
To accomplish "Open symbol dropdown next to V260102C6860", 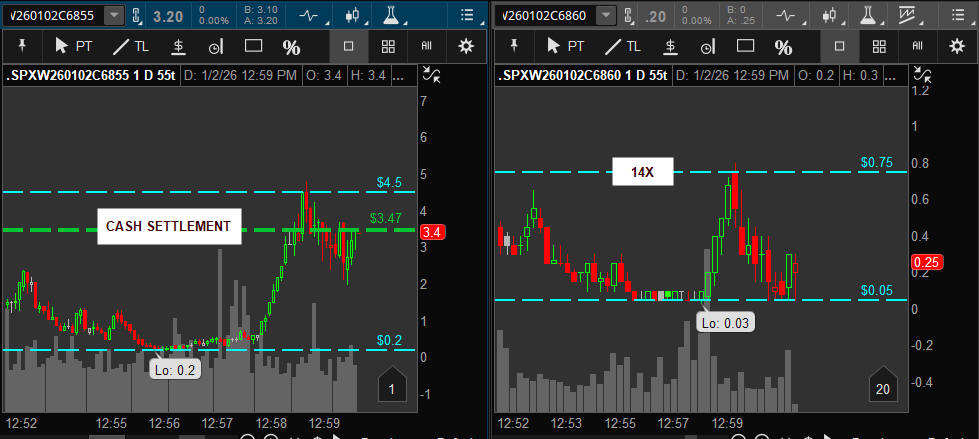I will pyautogui.click(x=605, y=16).
